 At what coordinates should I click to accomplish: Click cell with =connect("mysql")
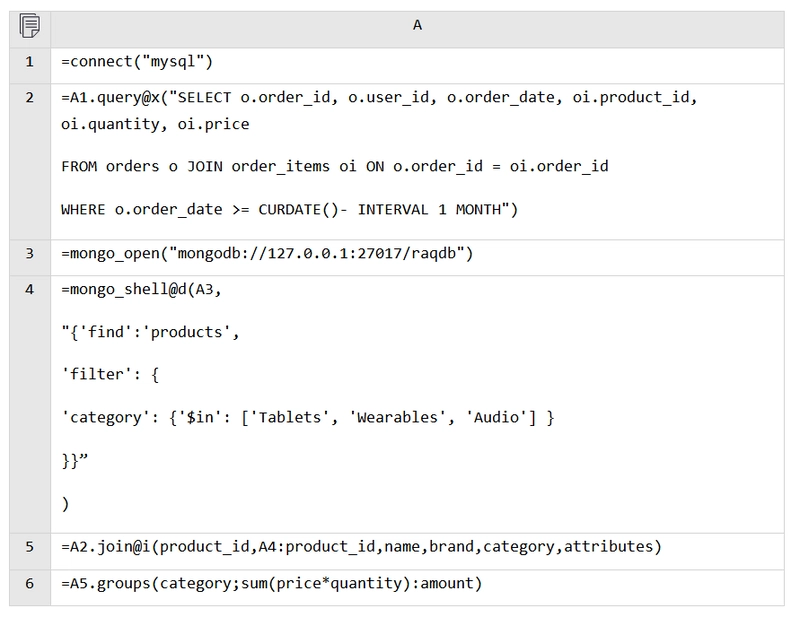pos(417,66)
